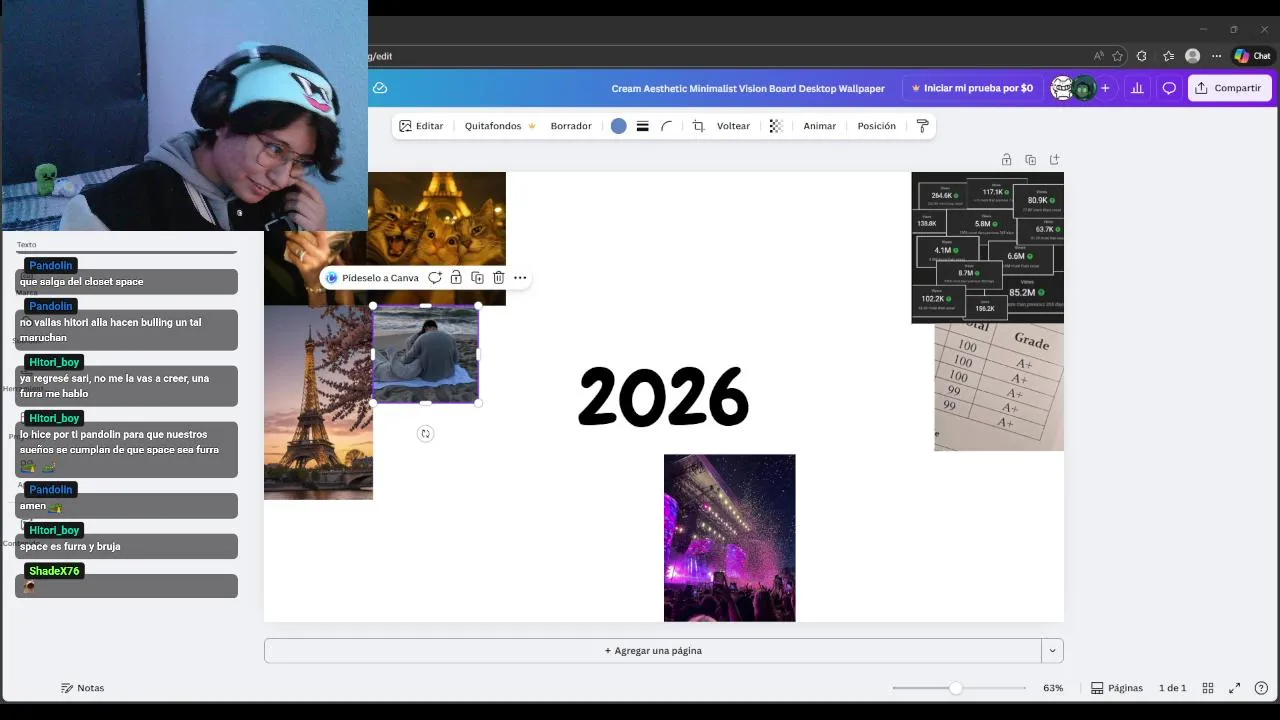Toggle grid view icon
Screen dimensions: 1280x720
click(1208, 688)
